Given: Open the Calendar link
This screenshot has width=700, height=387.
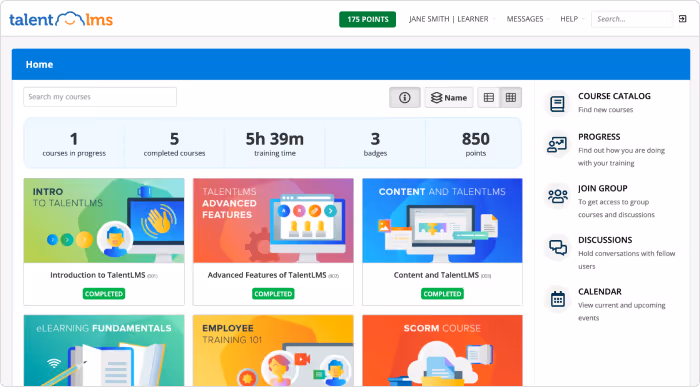Looking at the screenshot, I should tap(600, 291).
